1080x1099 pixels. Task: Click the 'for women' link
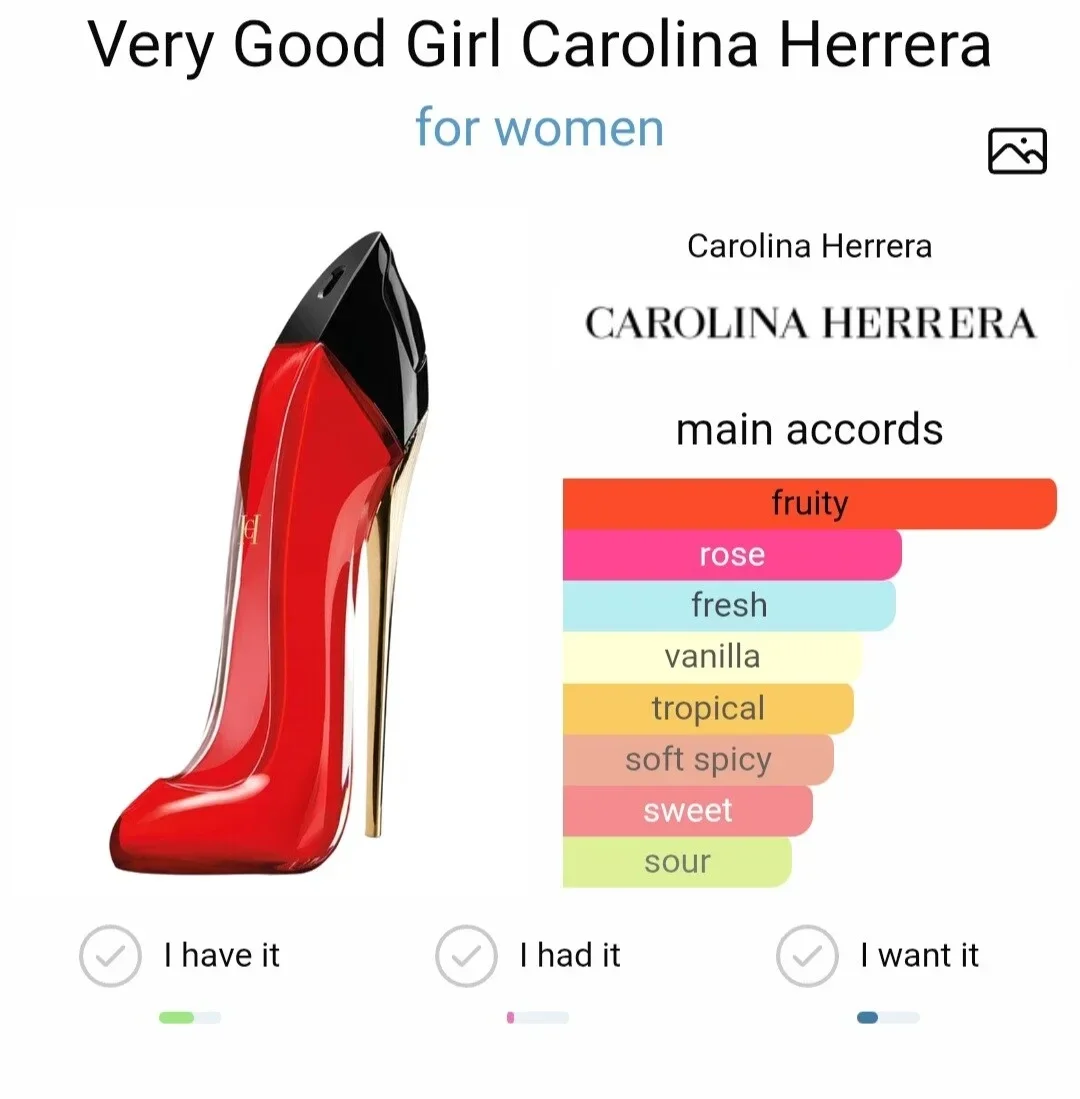[x=540, y=128]
